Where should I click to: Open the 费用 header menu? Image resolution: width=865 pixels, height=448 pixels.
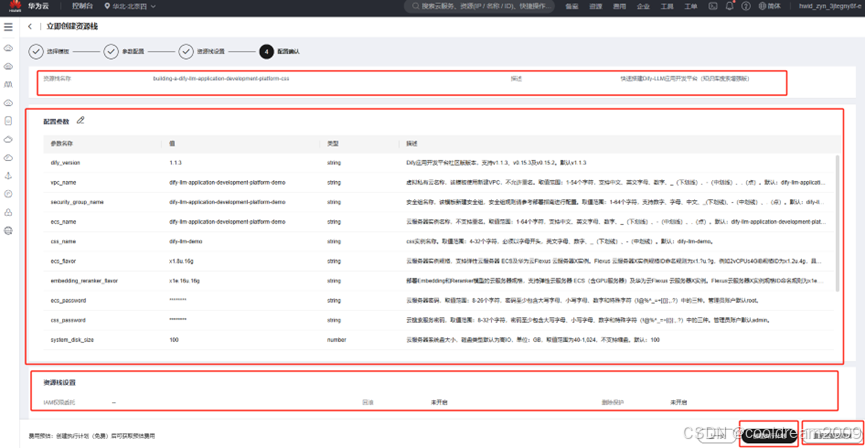pyautogui.click(x=619, y=7)
